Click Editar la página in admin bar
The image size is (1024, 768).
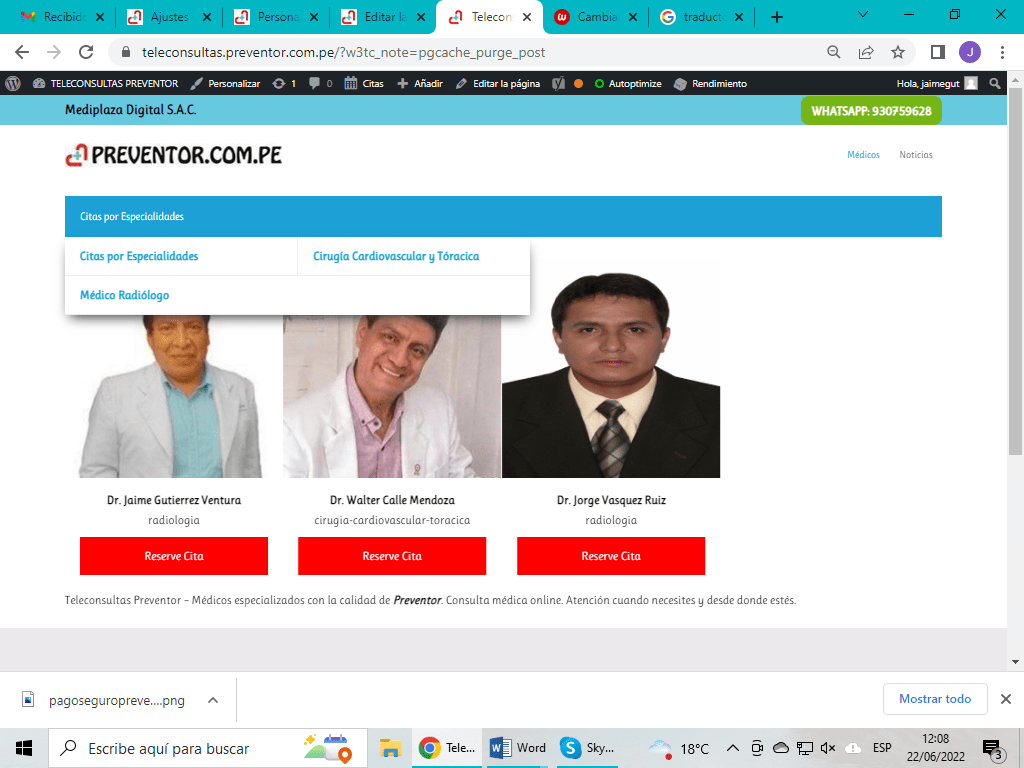point(498,84)
